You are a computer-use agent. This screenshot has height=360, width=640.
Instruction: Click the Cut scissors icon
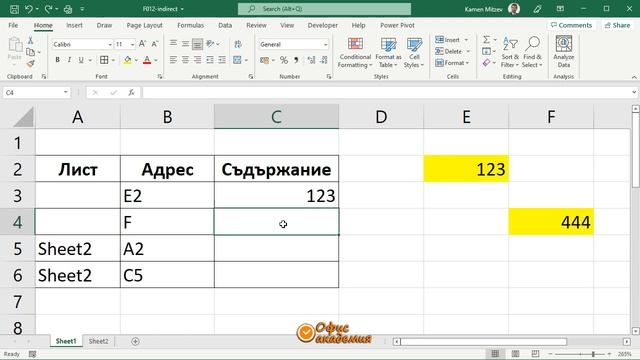30,40
